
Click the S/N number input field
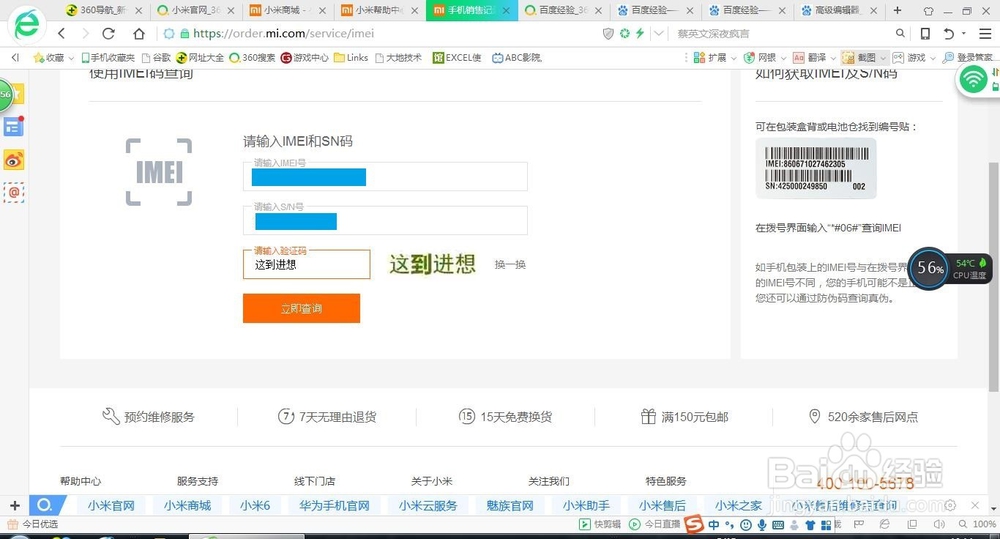pos(385,221)
